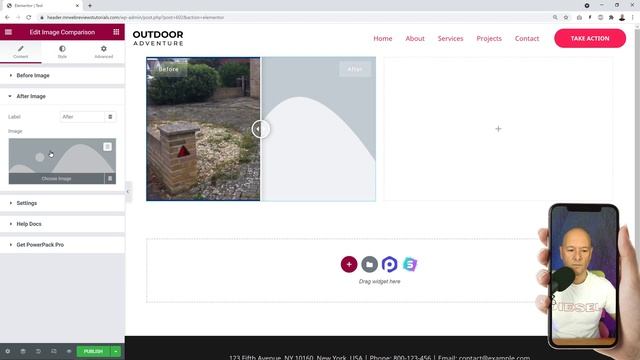The height and width of the screenshot is (360, 640).
Task: Open Elementor page settings gear
Action: pyautogui.click(x=8, y=351)
